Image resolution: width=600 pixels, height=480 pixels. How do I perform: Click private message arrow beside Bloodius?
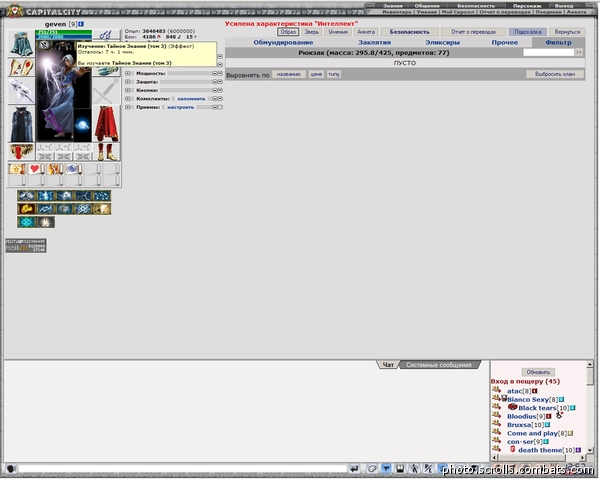click(497, 415)
